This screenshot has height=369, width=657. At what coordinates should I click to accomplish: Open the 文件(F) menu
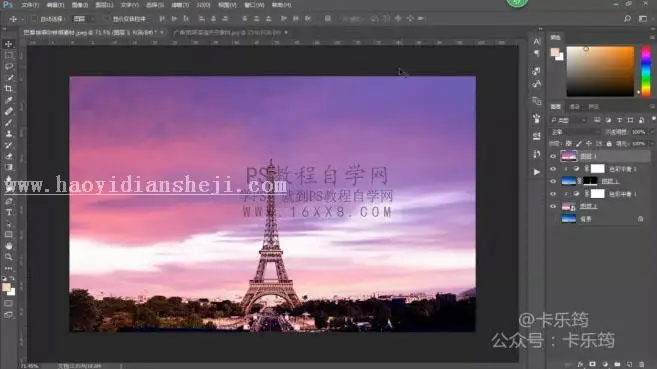(30, 5)
